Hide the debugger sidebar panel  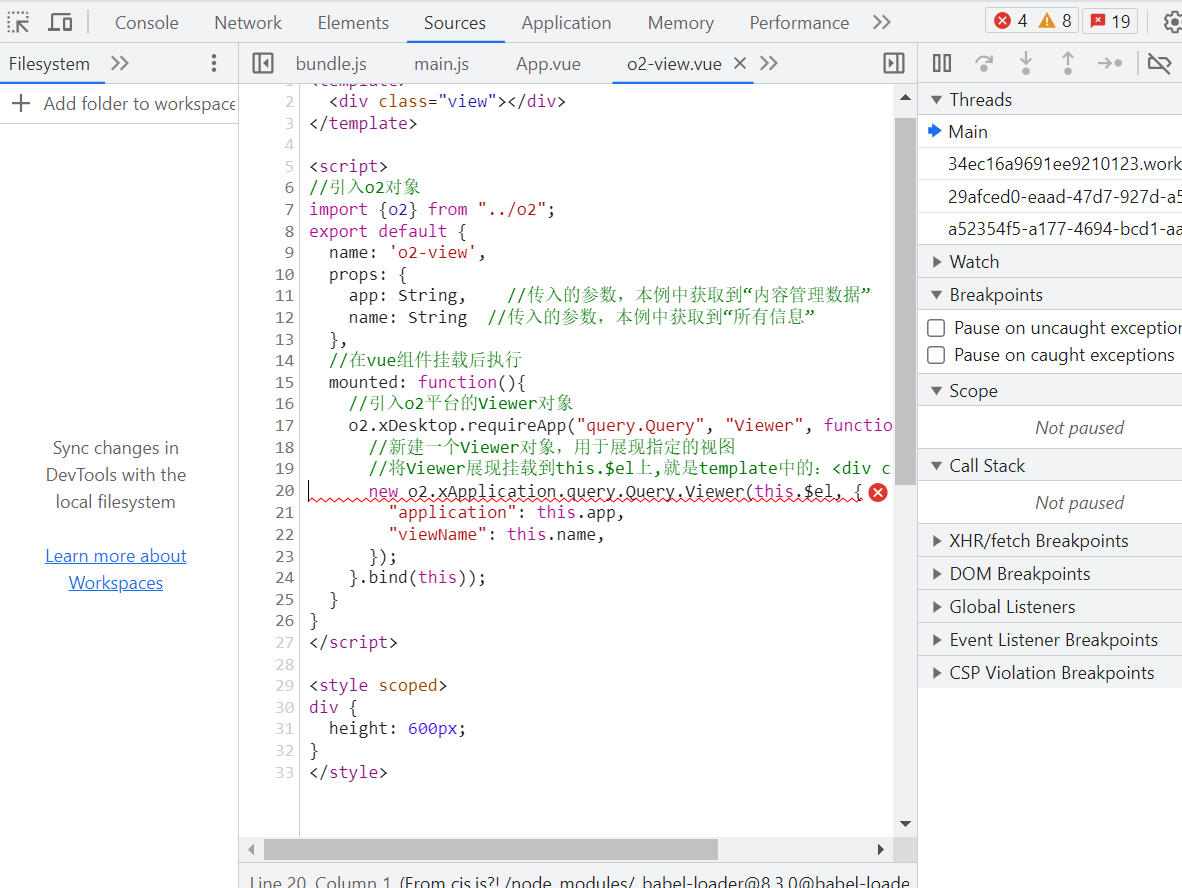pyautogui.click(x=894, y=64)
